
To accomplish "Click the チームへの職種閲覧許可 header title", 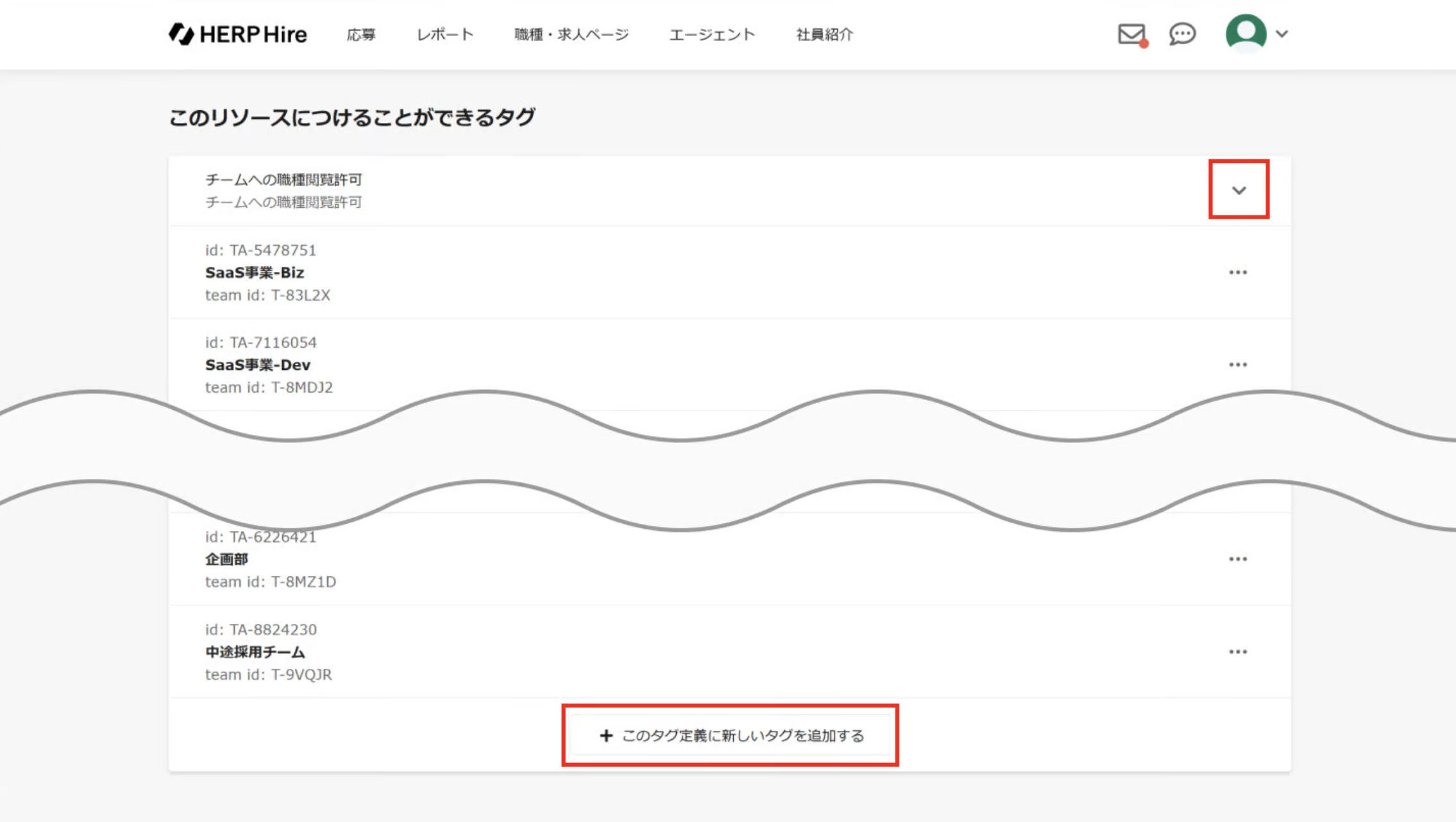I will coord(284,180).
